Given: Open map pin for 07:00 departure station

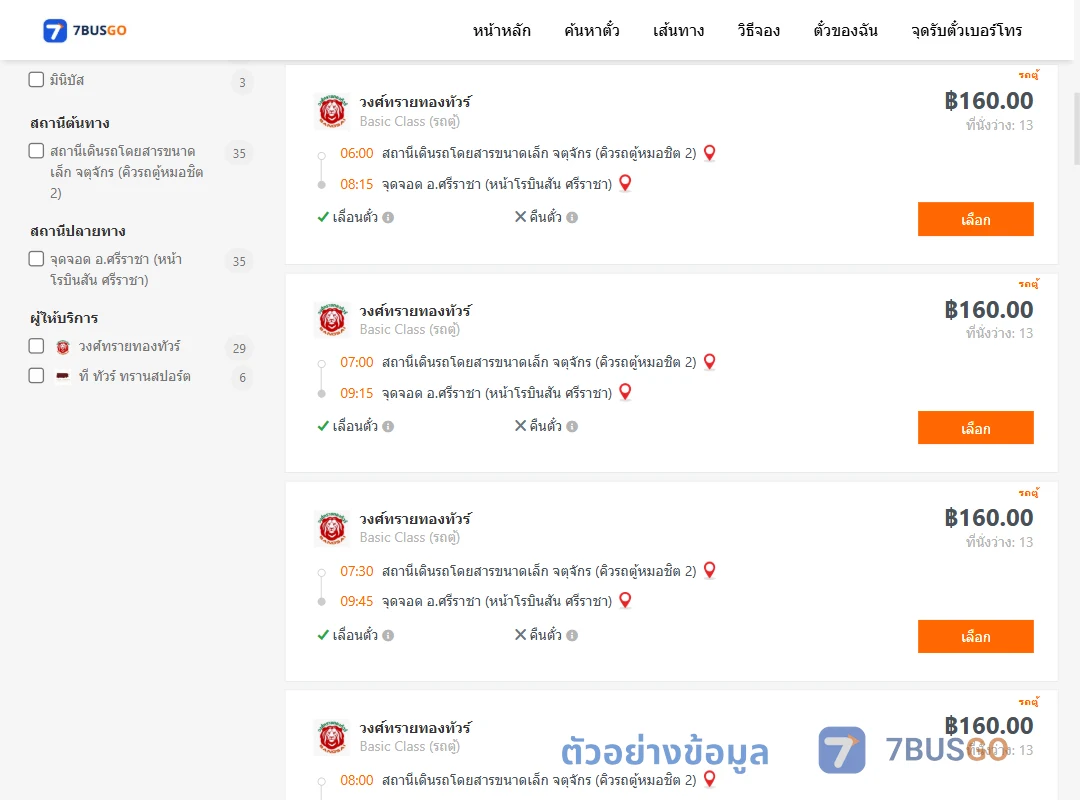Looking at the screenshot, I should [x=709, y=362].
